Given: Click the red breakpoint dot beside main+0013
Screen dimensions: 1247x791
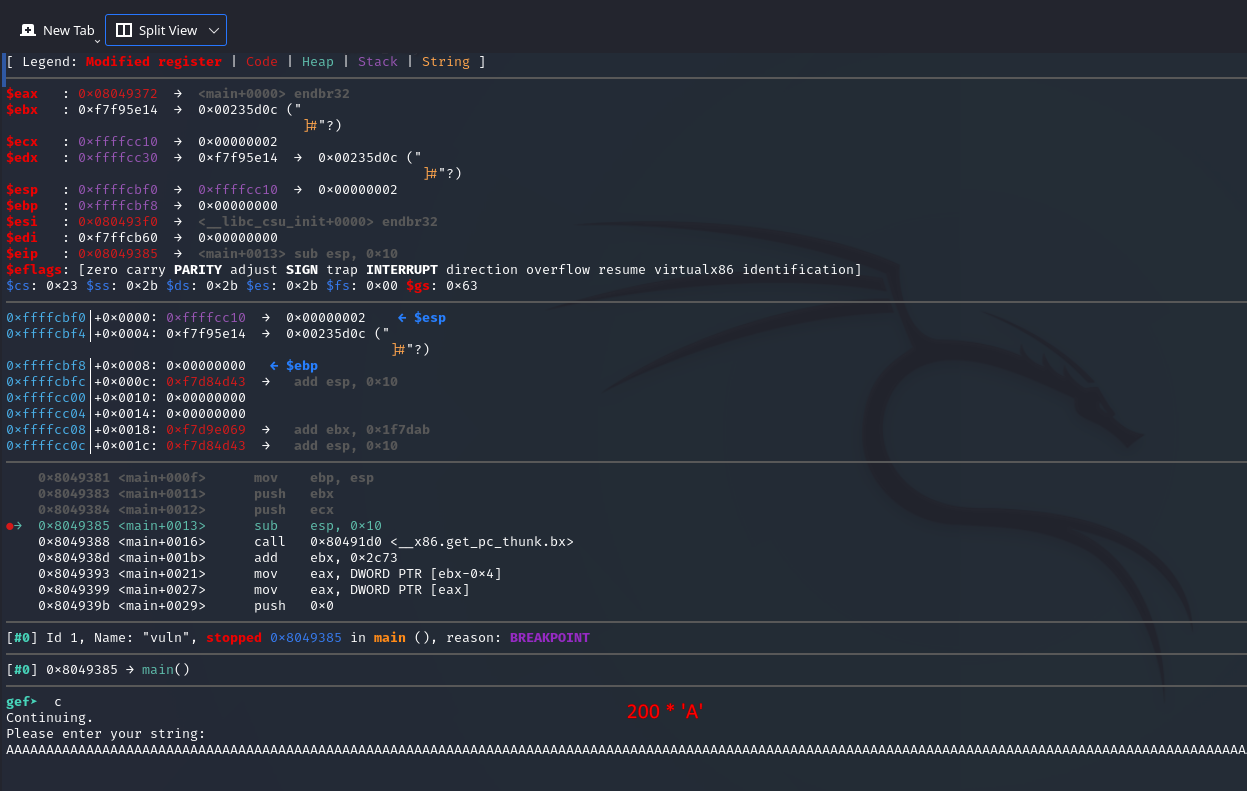Looking at the screenshot, I should [11, 526].
